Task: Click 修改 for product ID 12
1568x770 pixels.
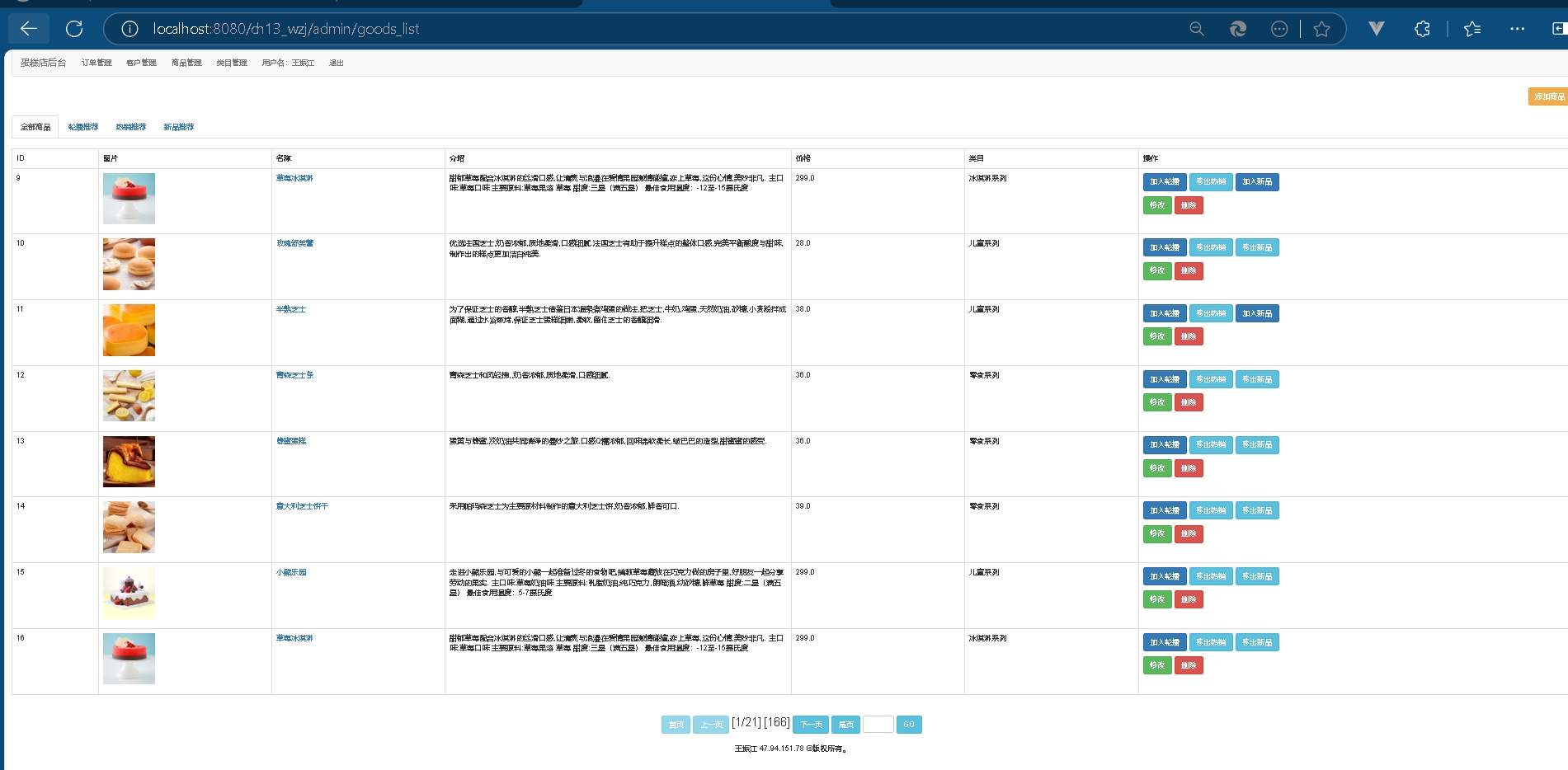Action: [1156, 402]
